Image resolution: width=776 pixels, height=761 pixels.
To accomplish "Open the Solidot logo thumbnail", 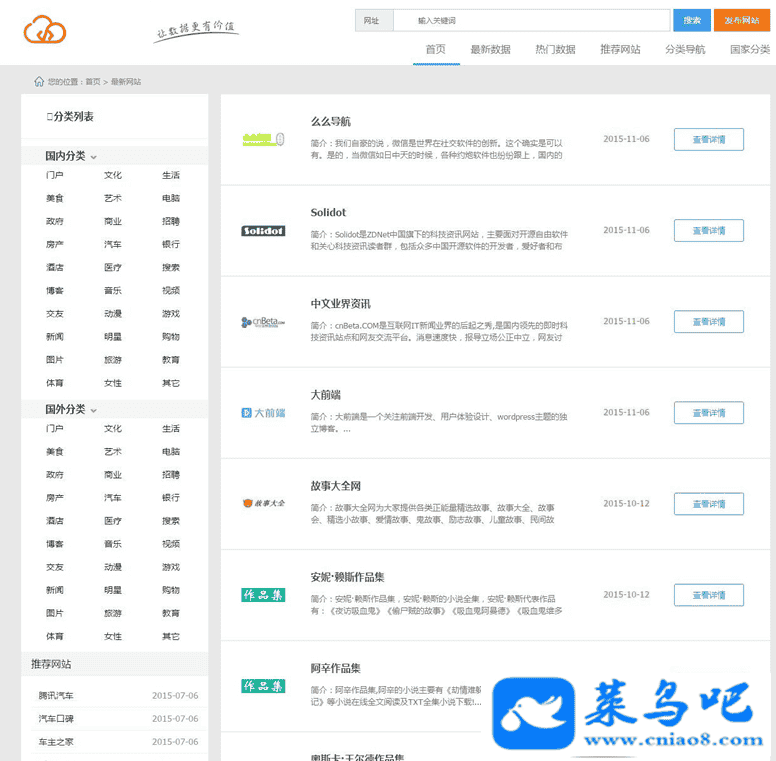I will pos(263,231).
